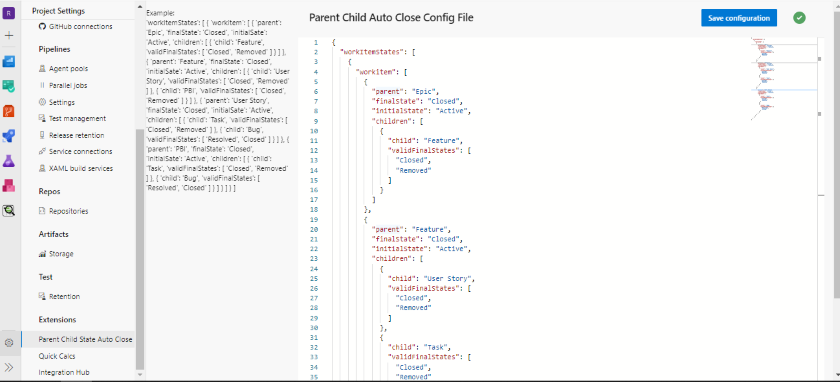The image size is (840, 382).
Task: Select Quick Calcs extension
Action: point(57,356)
